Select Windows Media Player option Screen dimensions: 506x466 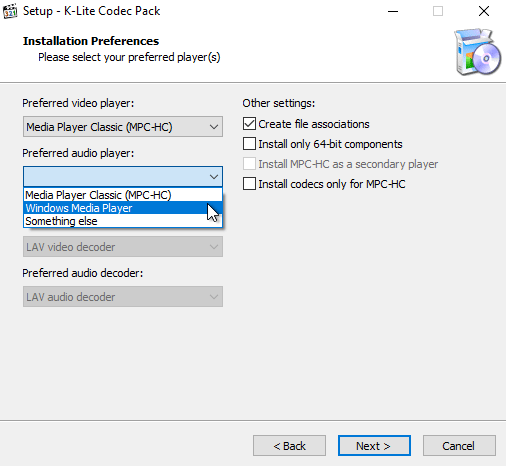pyautogui.click(x=123, y=208)
